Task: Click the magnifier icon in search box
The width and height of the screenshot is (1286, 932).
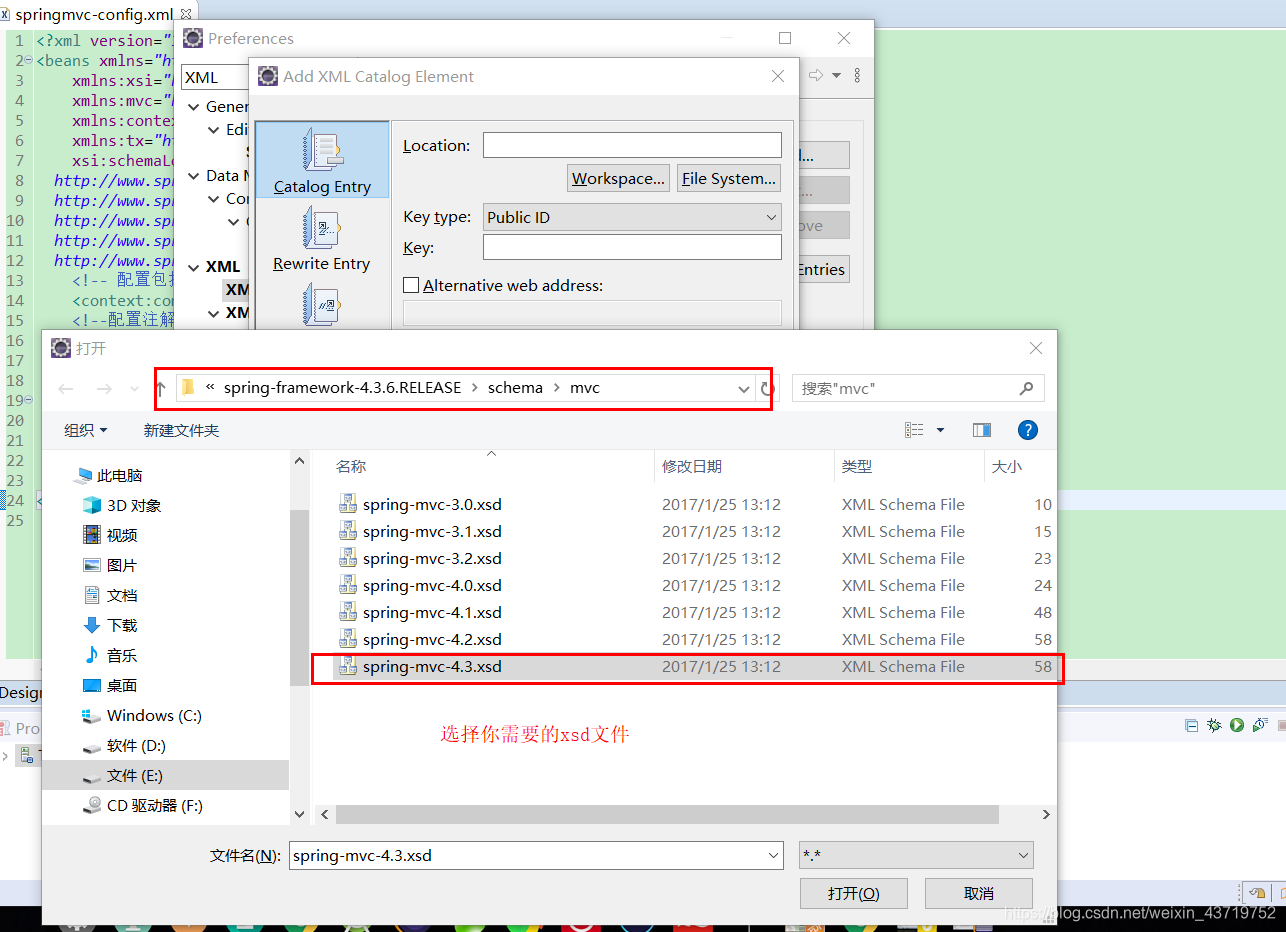Action: coord(1026,388)
